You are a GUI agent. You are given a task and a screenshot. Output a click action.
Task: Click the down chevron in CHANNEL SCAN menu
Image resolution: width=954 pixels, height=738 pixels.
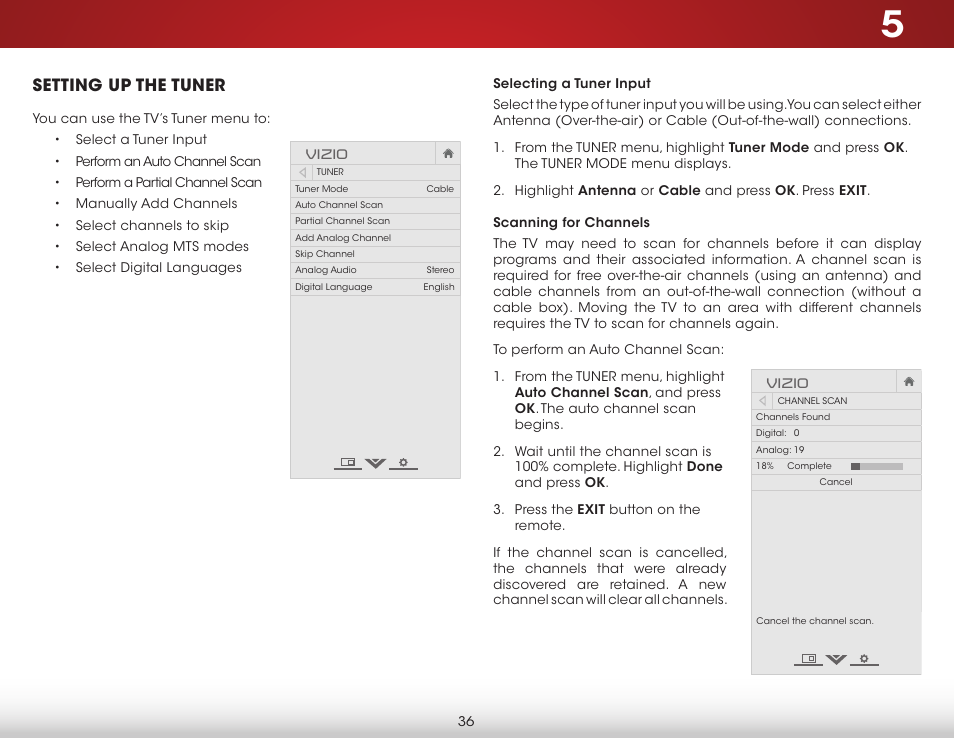836,659
